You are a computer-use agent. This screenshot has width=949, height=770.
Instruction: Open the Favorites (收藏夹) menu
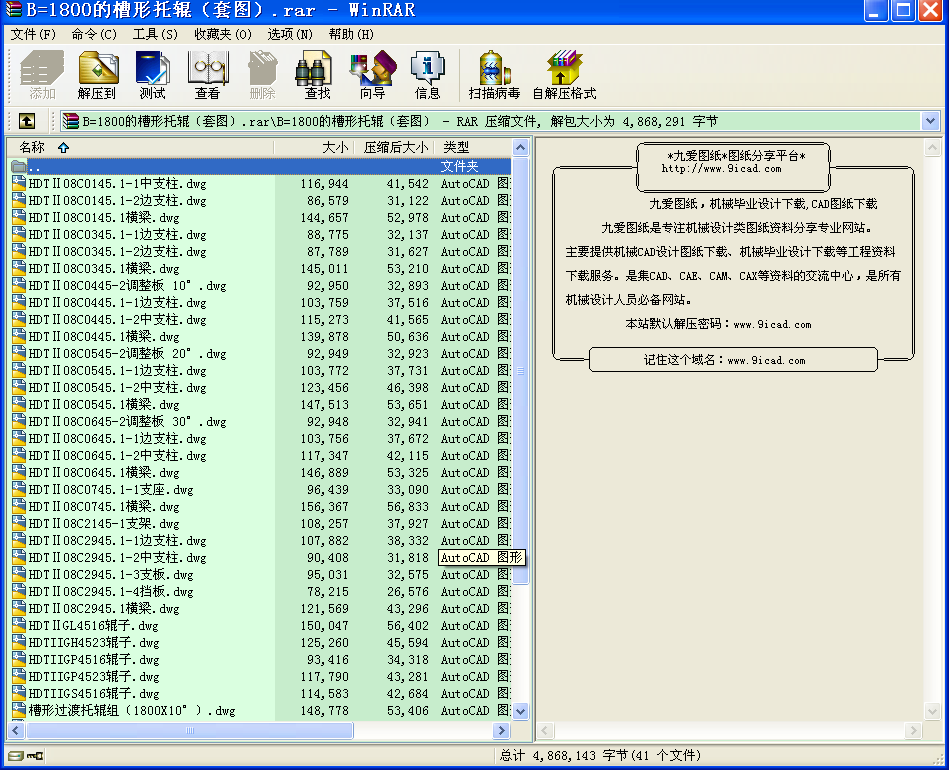pos(223,35)
